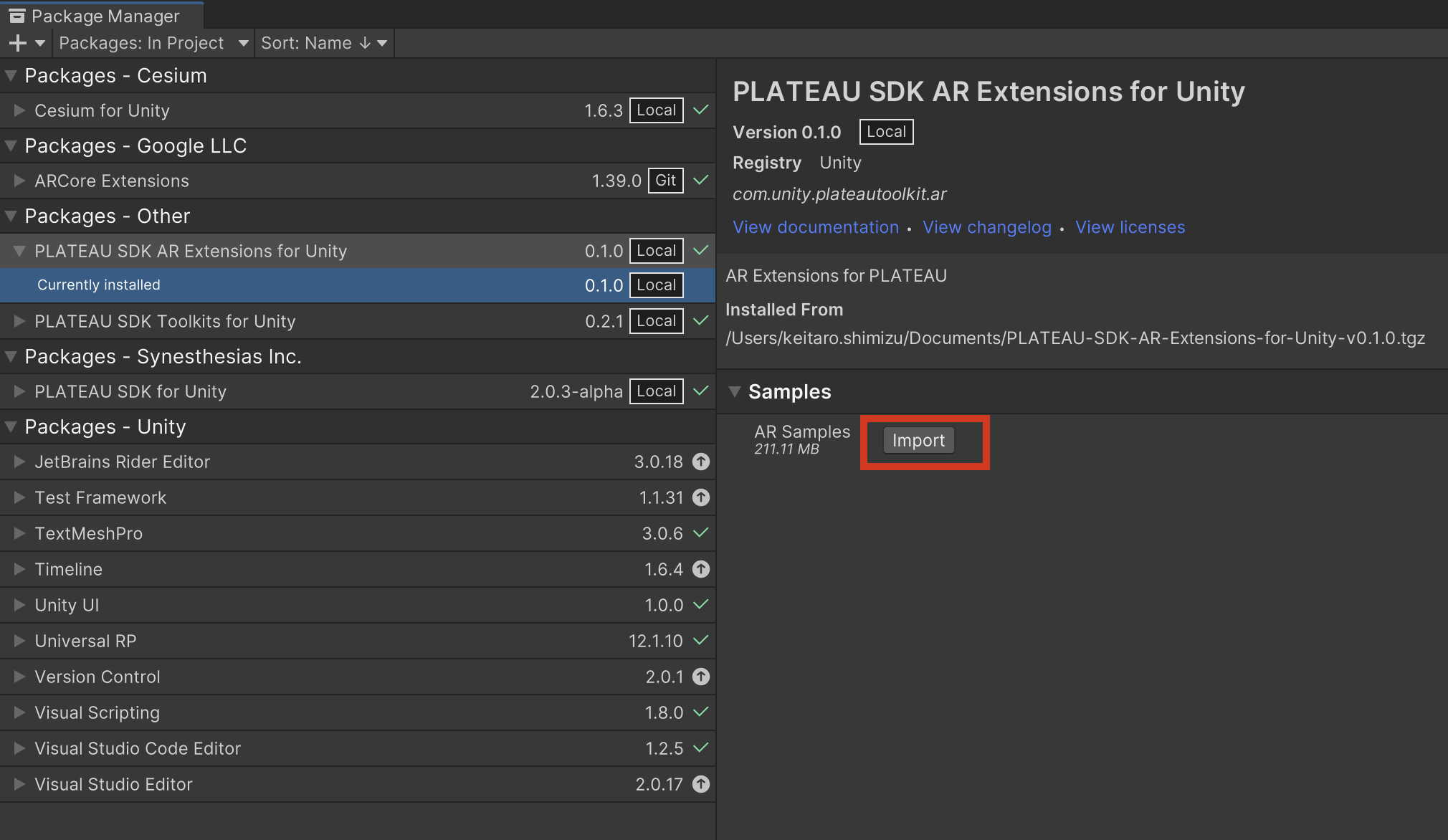Click the plus add package icon
1448x840 pixels.
point(18,43)
